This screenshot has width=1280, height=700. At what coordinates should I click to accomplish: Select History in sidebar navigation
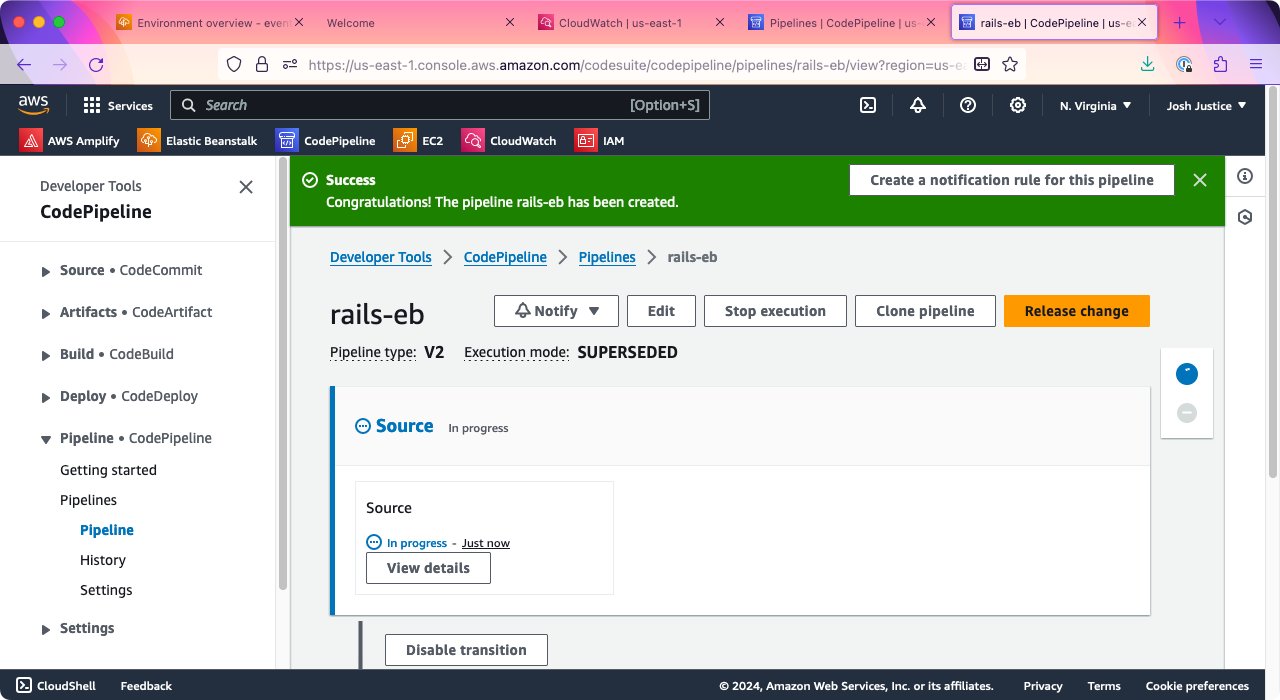click(103, 560)
